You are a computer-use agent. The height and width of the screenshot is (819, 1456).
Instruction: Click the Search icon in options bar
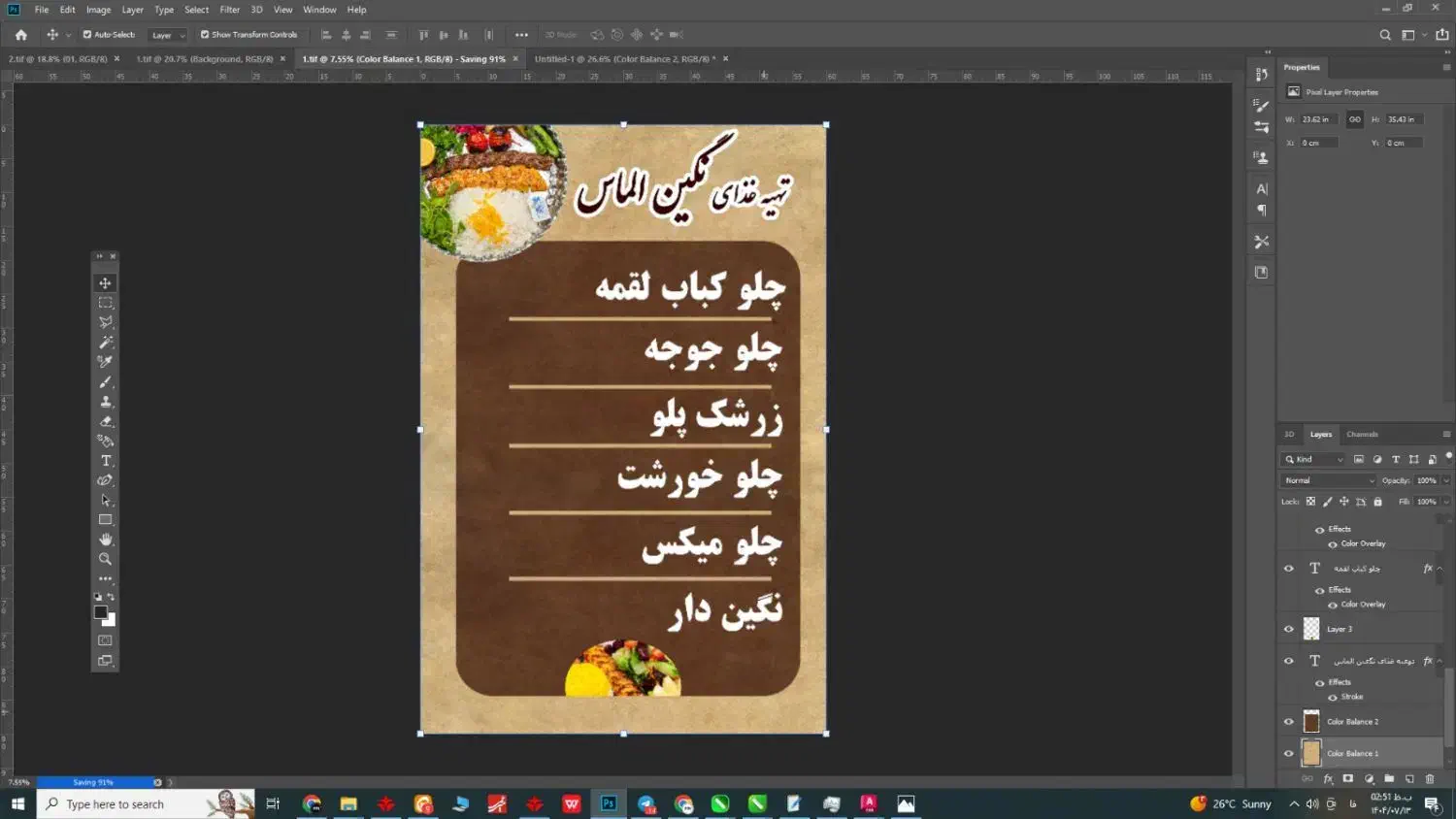tap(1385, 35)
